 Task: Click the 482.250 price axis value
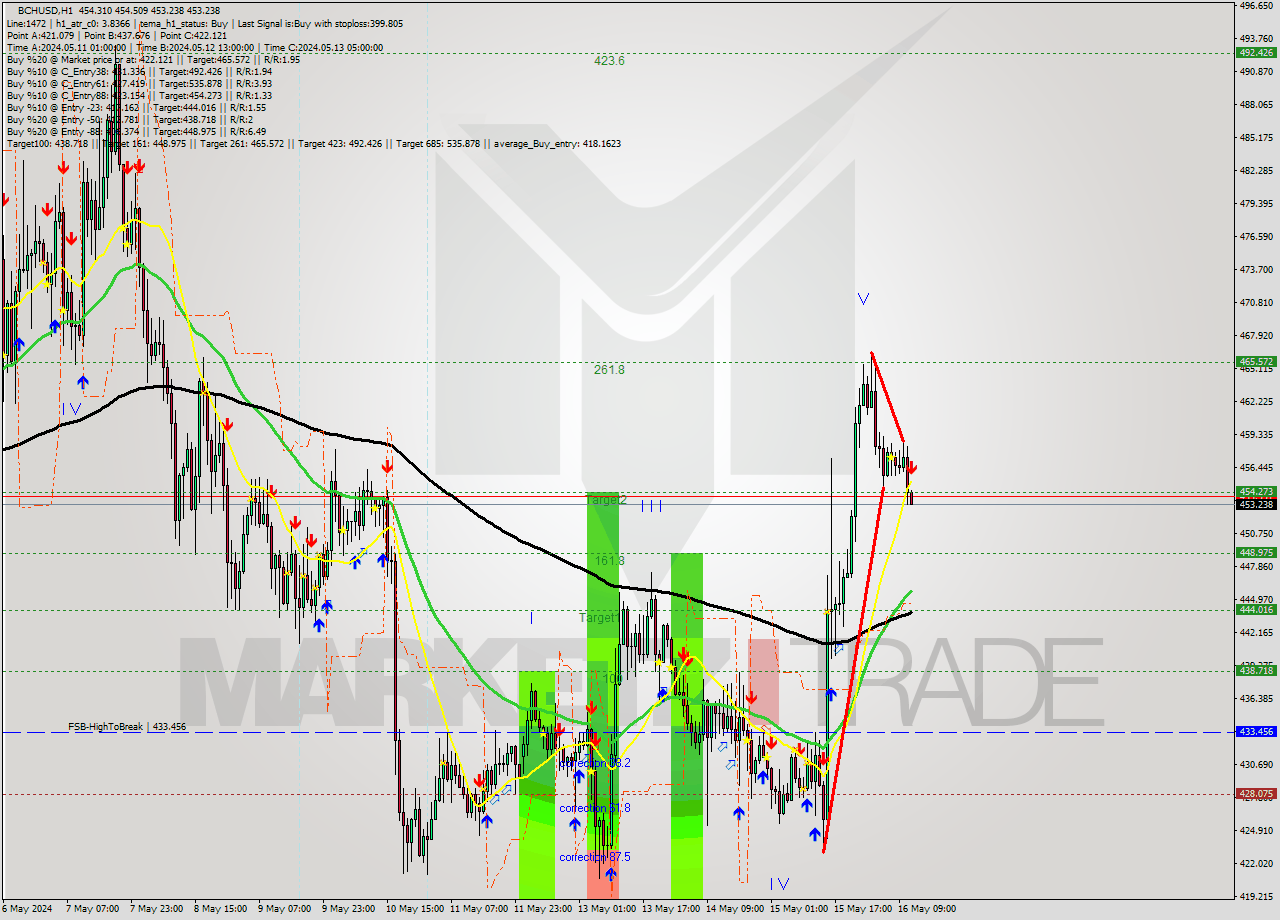(x=1255, y=171)
